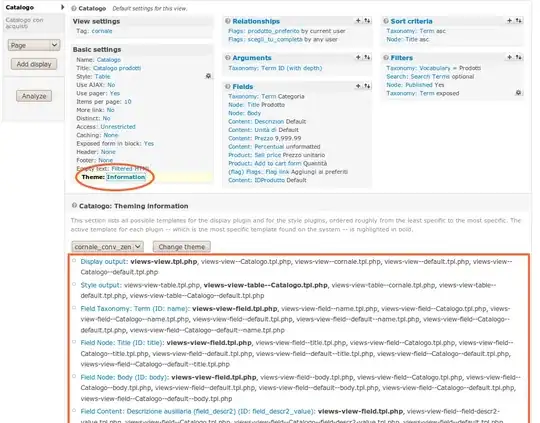Open Style output template link
Screen dimensions: 540x423
point(101,285)
